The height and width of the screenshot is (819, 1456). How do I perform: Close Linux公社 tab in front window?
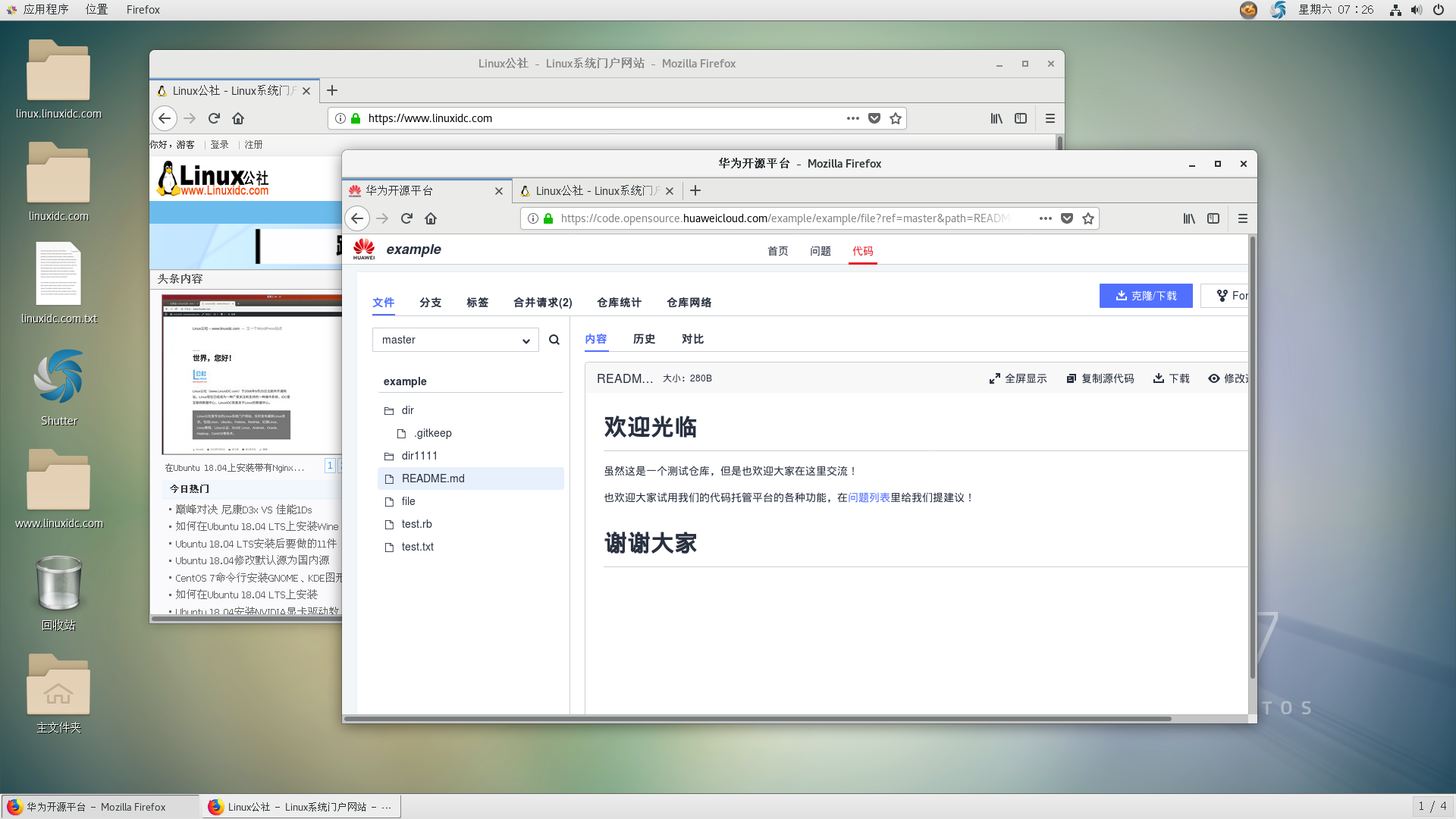670,191
